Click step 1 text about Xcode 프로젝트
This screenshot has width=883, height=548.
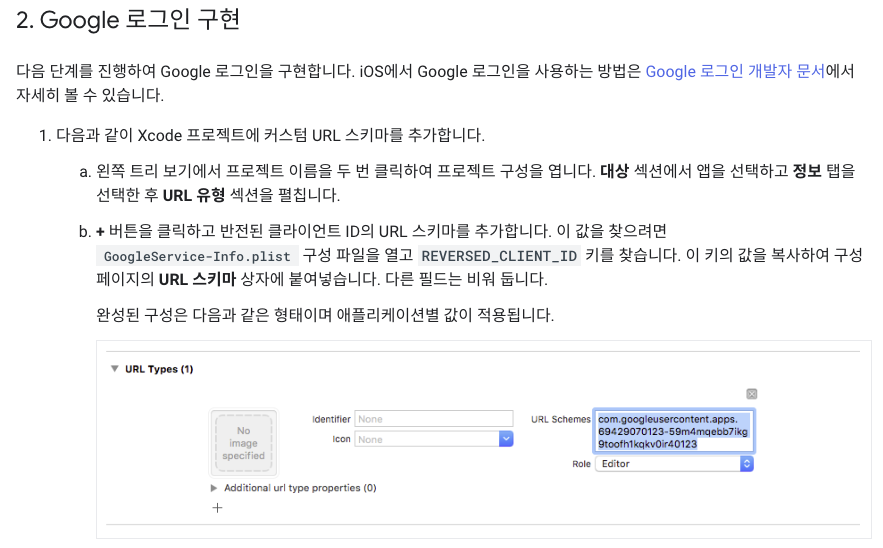pos(270,136)
